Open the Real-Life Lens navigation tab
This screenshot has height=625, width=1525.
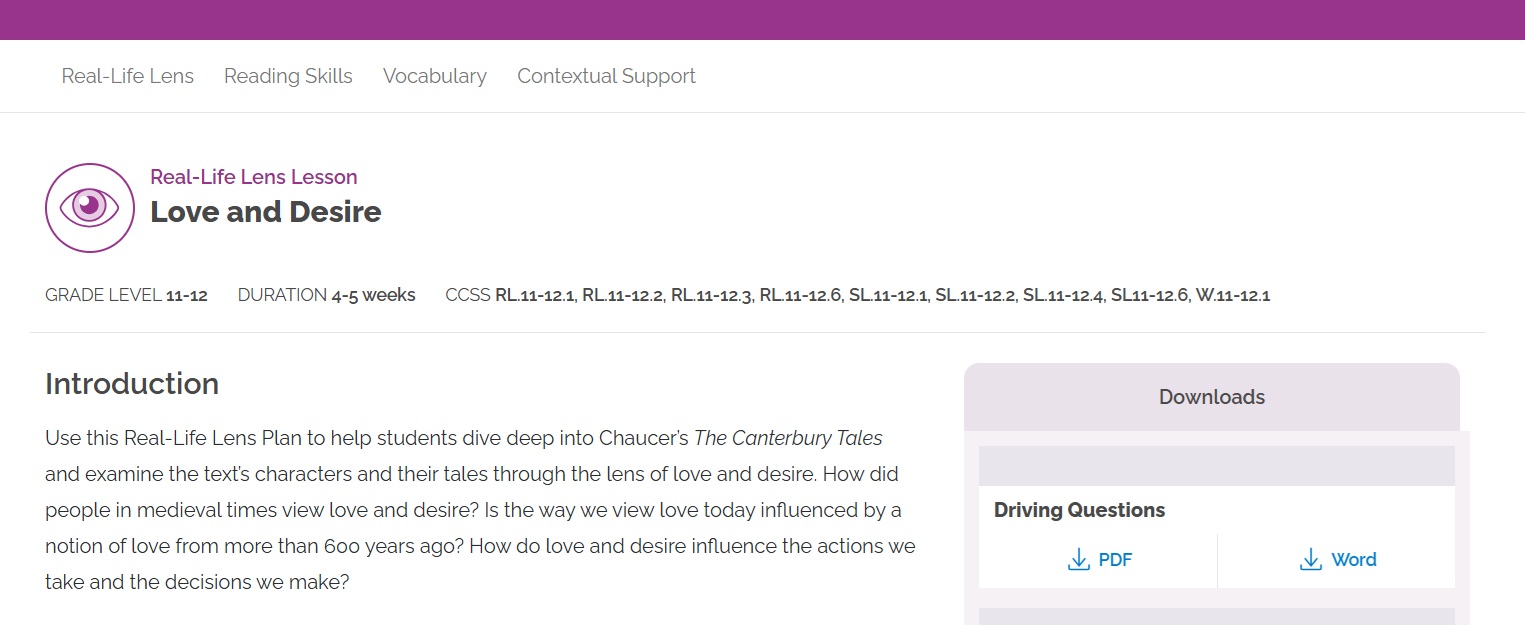click(127, 76)
